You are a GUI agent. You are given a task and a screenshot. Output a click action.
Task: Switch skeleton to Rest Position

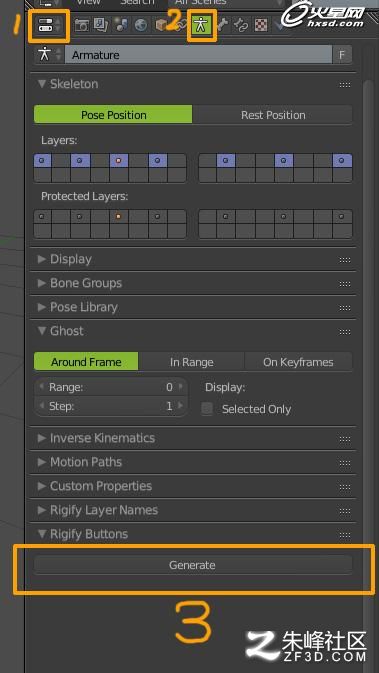coord(273,115)
